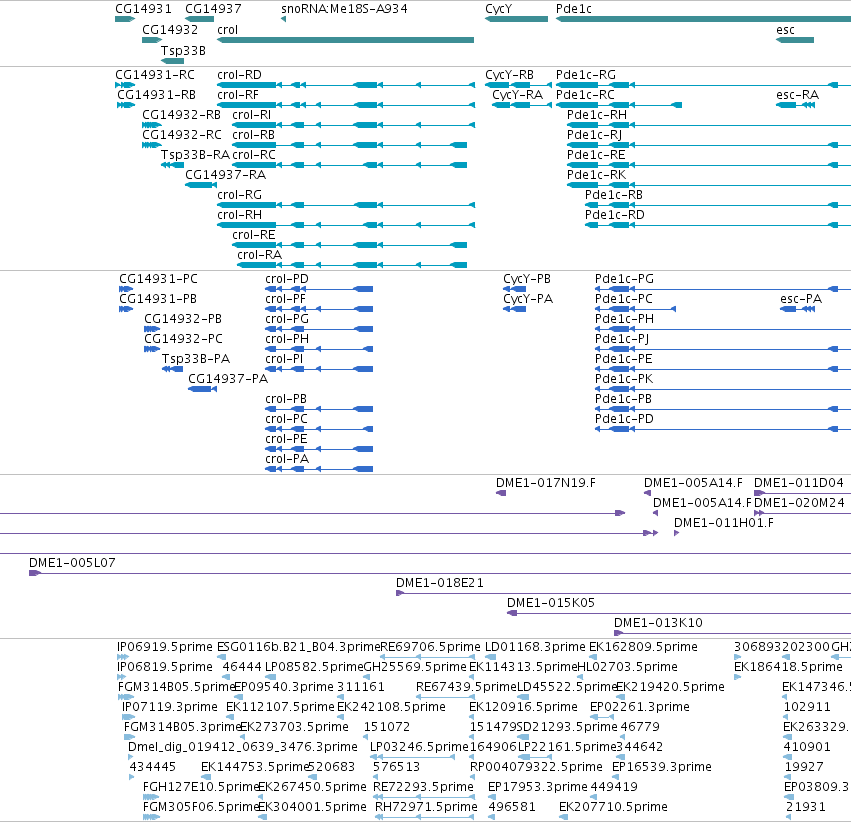Image resolution: width=851 pixels, height=822 pixels.
Task: Select the CG14937 gene label
Action: pos(213,9)
